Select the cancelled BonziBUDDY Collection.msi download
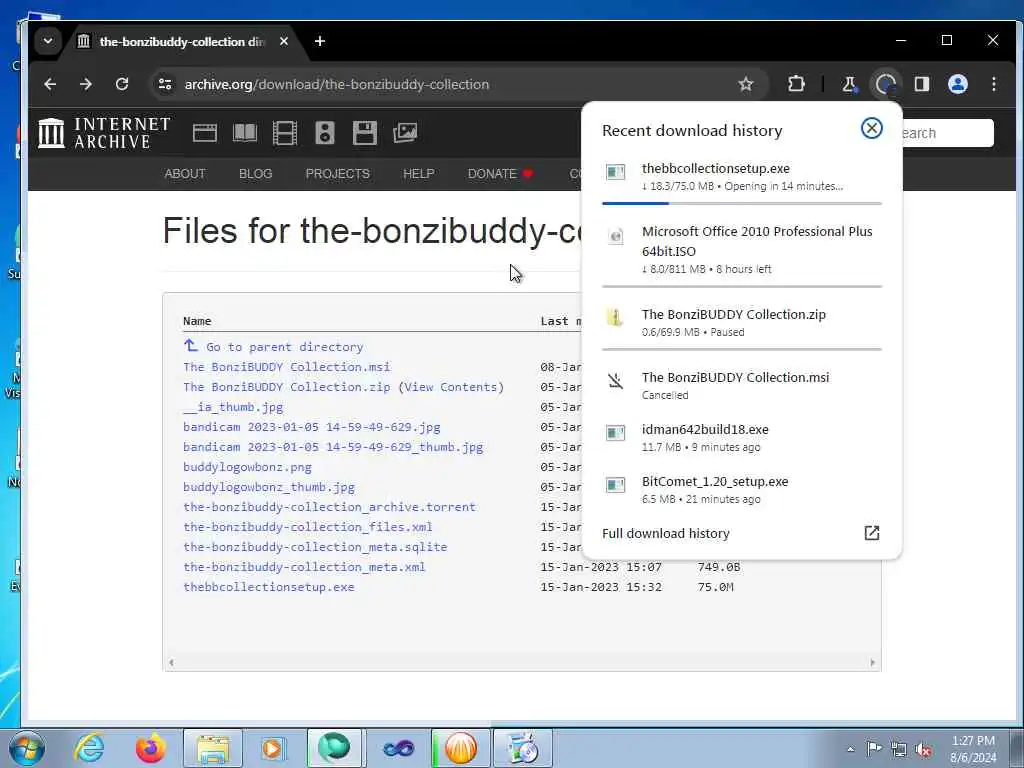The width and height of the screenshot is (1024, 768). point(741,385)
